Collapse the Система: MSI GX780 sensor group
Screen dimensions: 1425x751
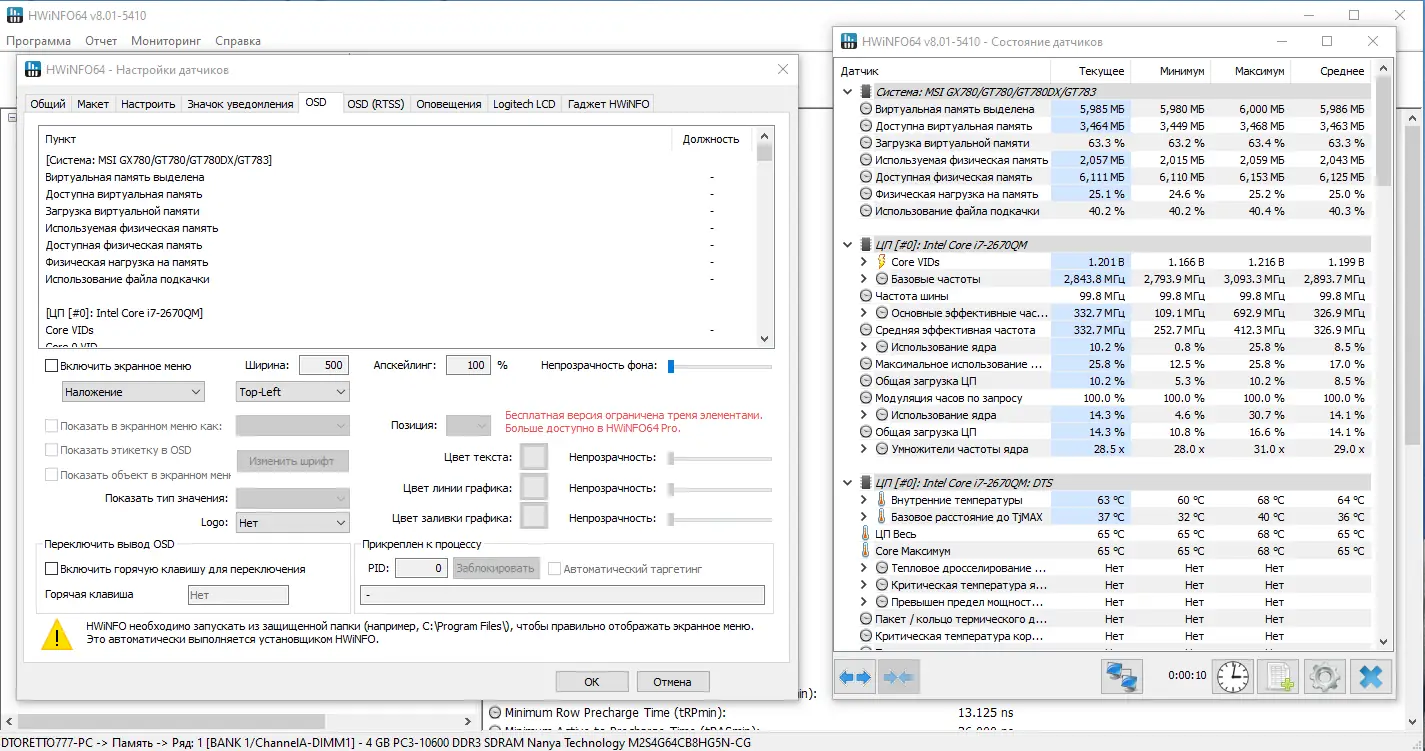pyautogui.click(x=849, y=91)
